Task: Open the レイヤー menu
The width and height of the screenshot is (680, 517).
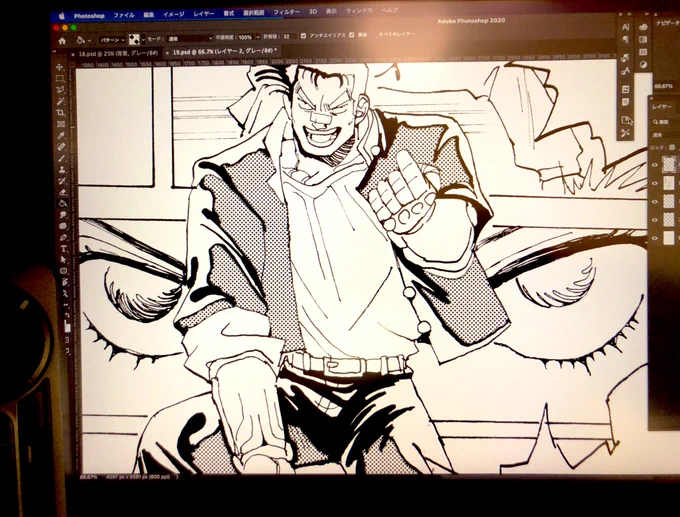Action: pos(204,14)
